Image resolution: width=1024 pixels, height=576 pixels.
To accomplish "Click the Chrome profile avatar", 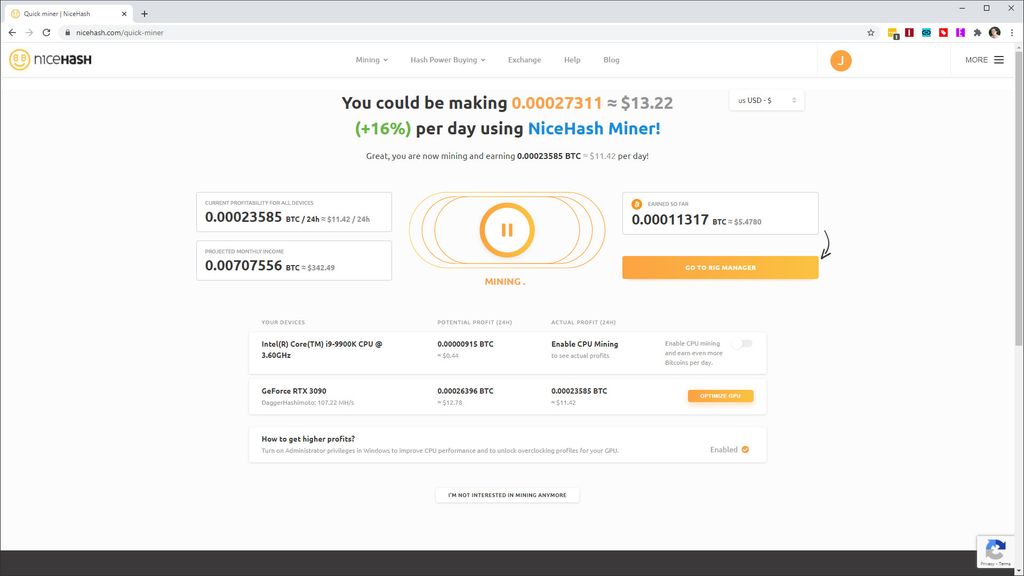I will [994, 32].
